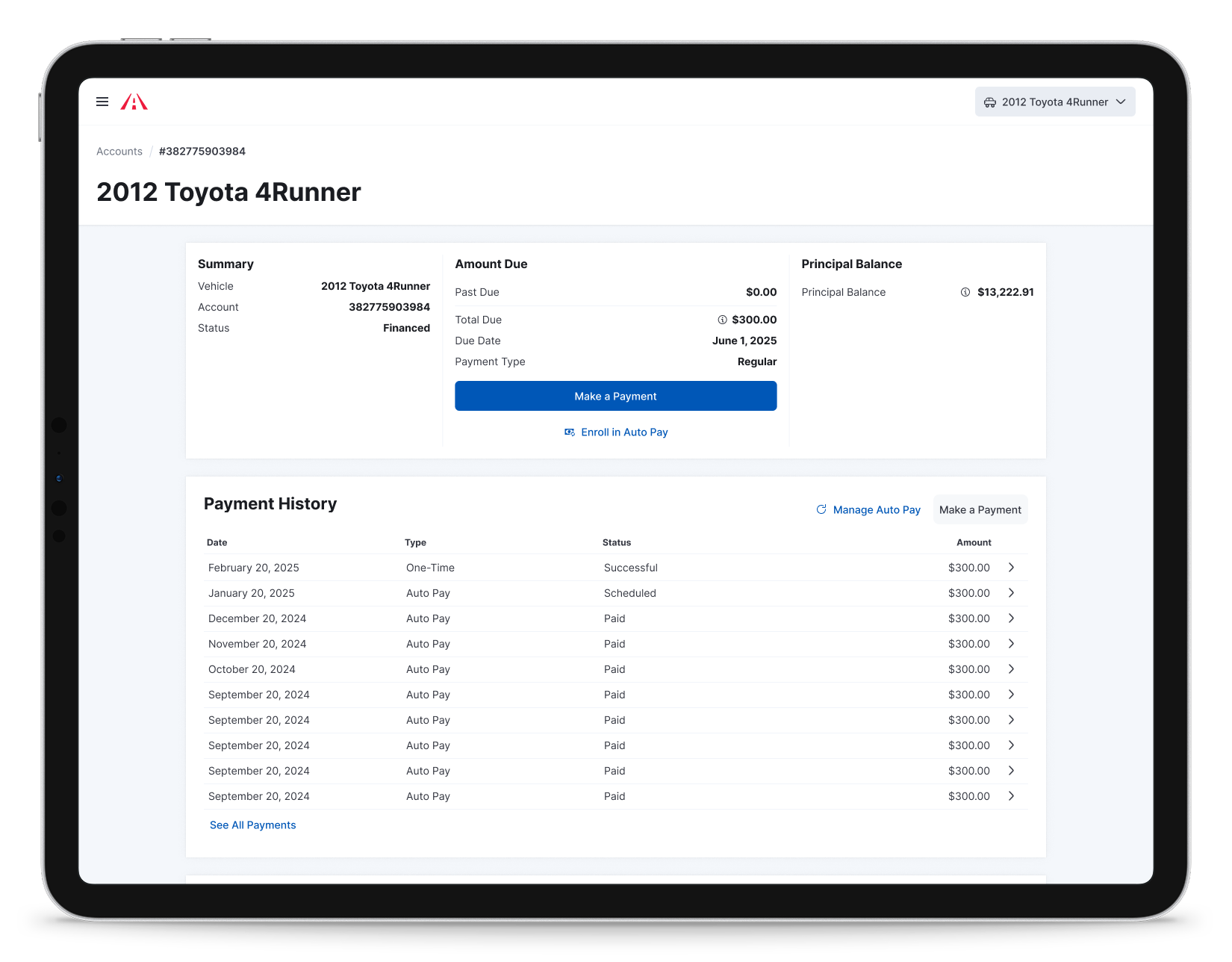Viewport: 1232px width, 962px height.
Task: Expand the October 20, 2024 payment details
Action: tap(1012, 669)
